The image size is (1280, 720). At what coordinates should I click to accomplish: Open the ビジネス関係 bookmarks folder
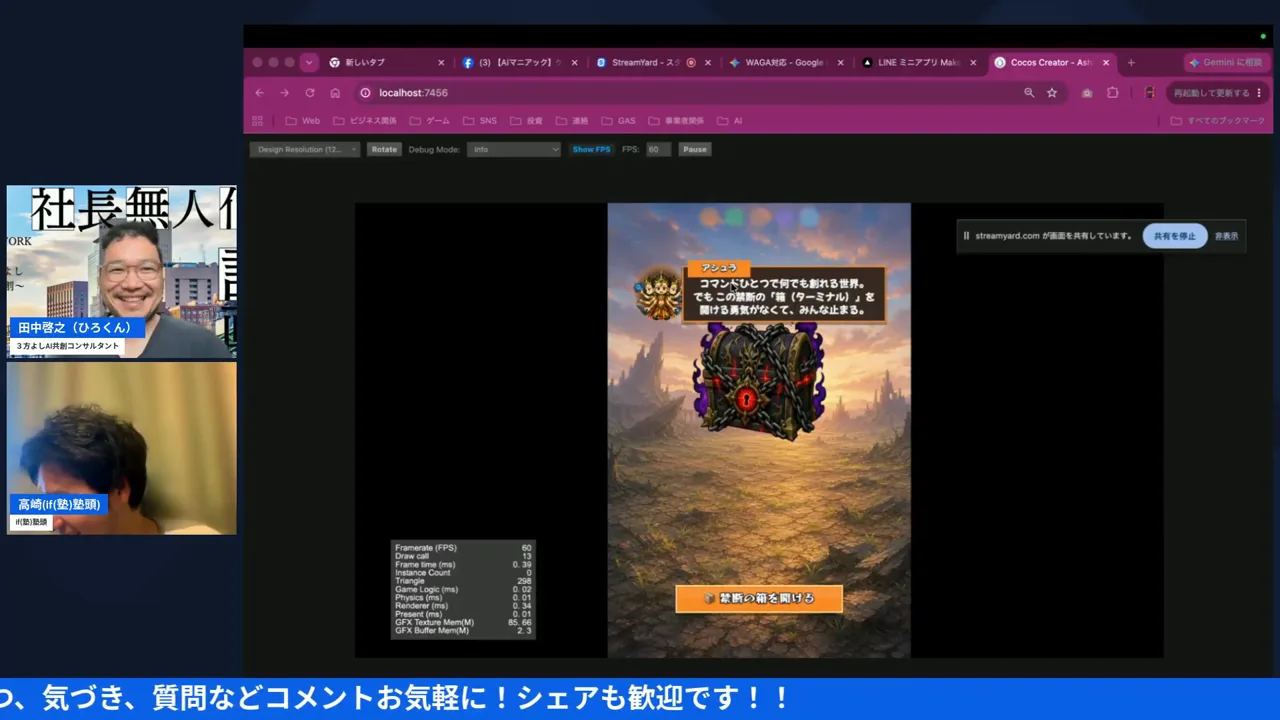(365, 121)
